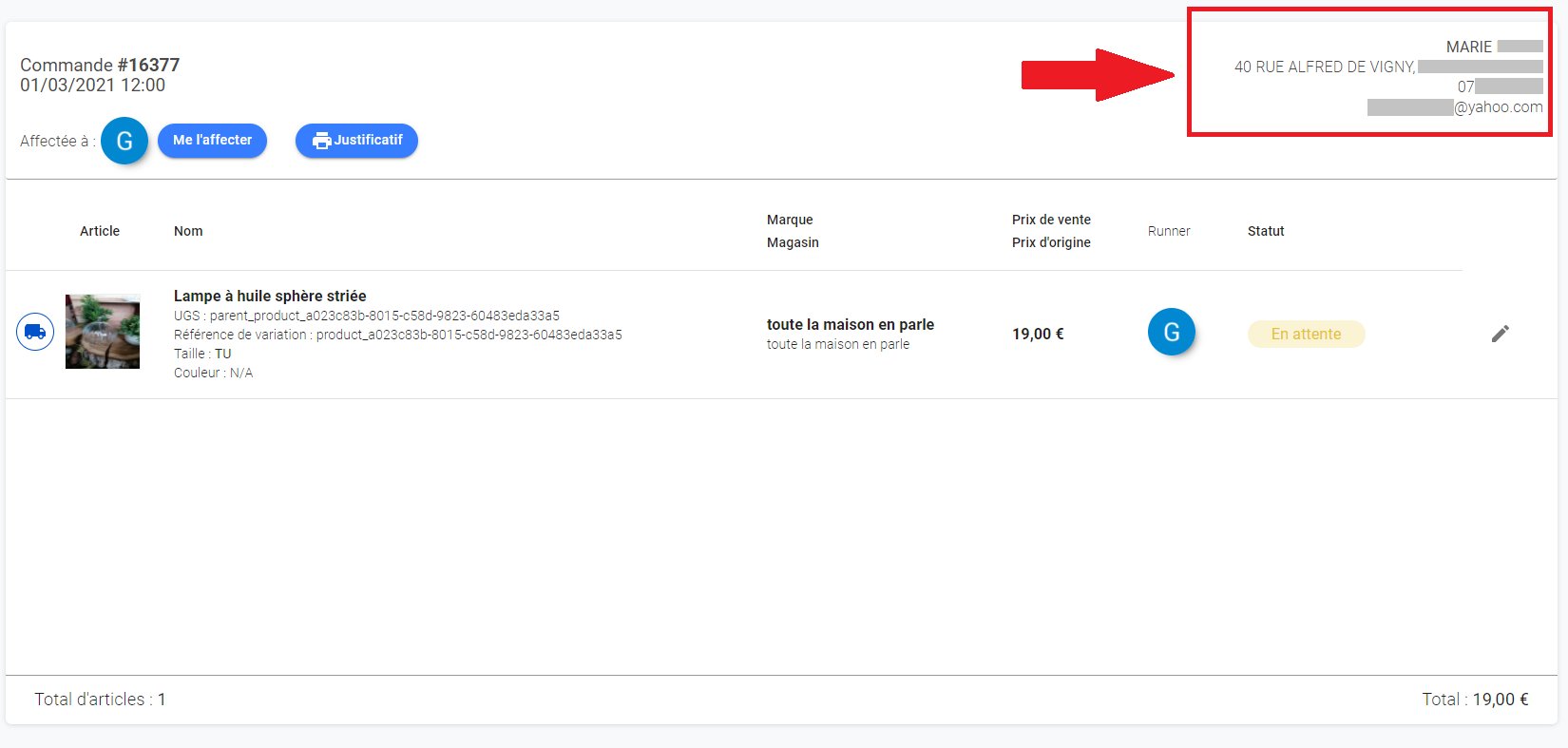Click the assigned-user G avatar near Affectée à
Screen dimensions: 1568x748
click(124, 141)
